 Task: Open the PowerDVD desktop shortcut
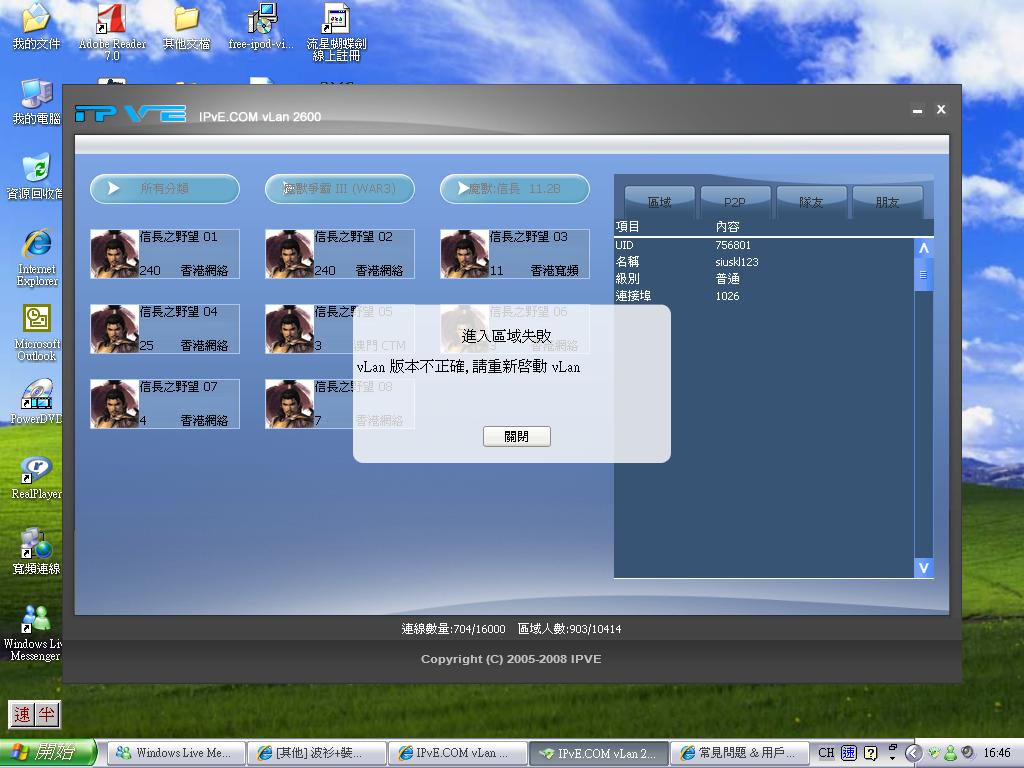37,395
